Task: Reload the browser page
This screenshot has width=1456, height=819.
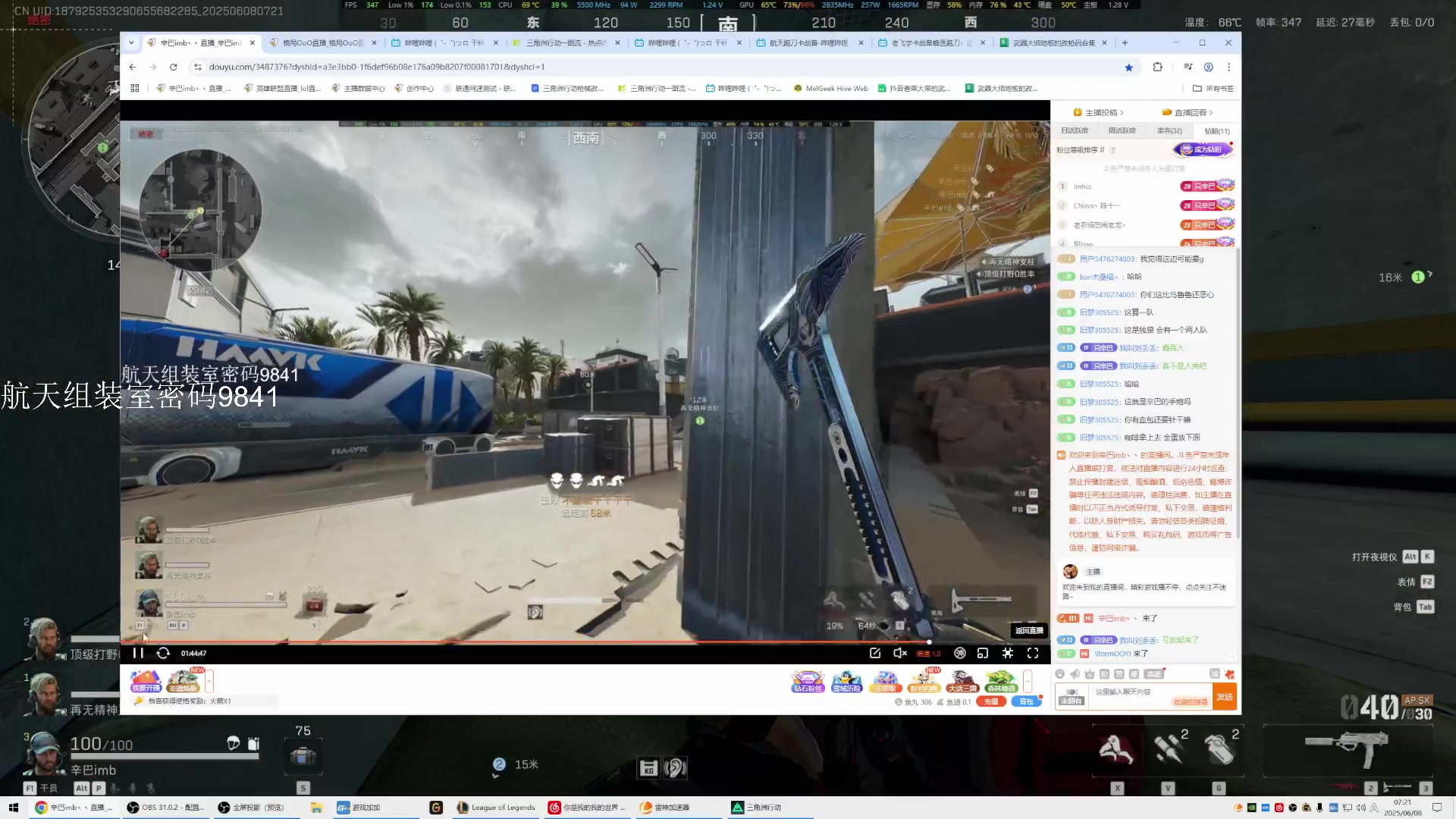Action: point(173,67)
